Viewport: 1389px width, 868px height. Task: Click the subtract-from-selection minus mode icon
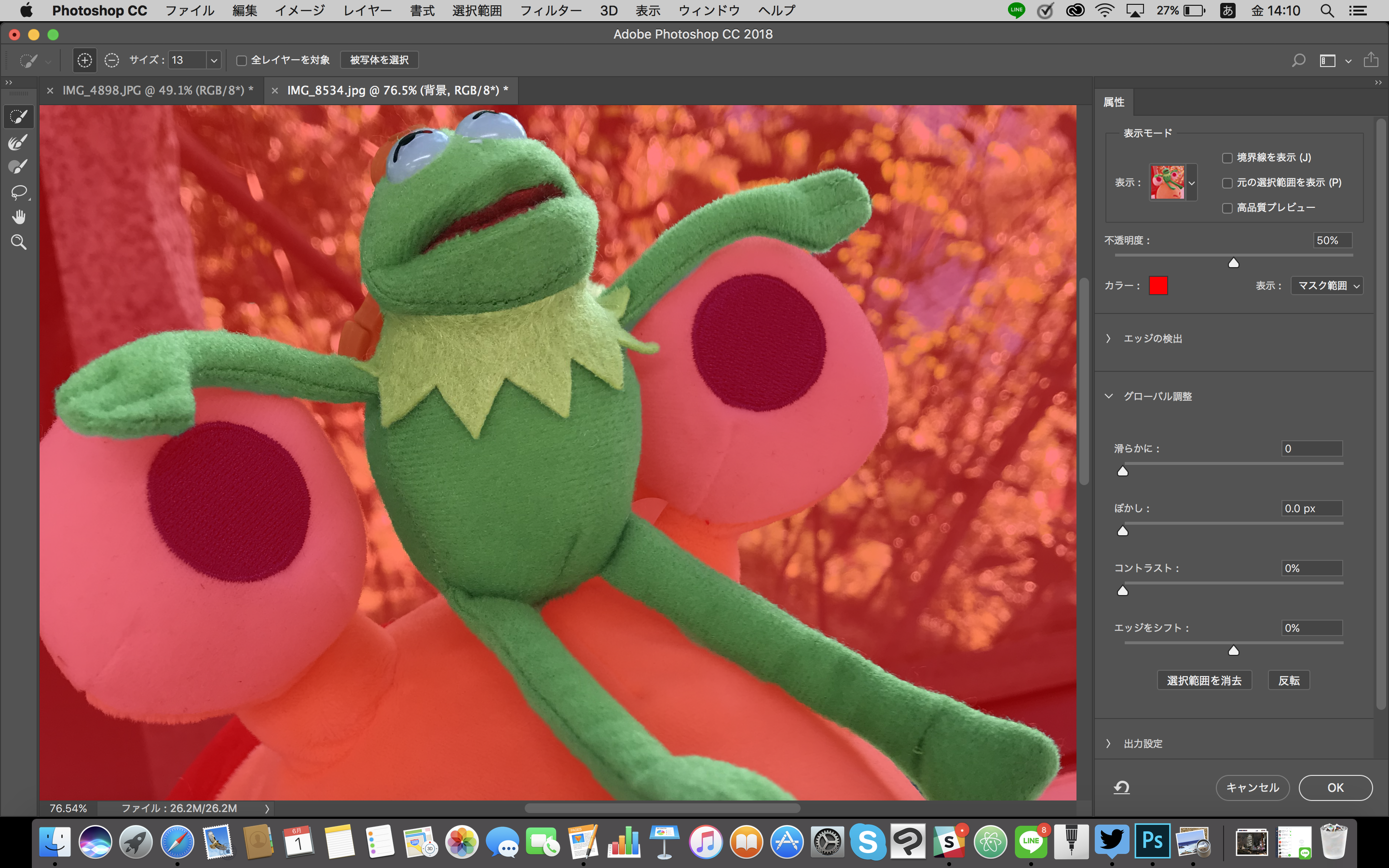(112, 60)
